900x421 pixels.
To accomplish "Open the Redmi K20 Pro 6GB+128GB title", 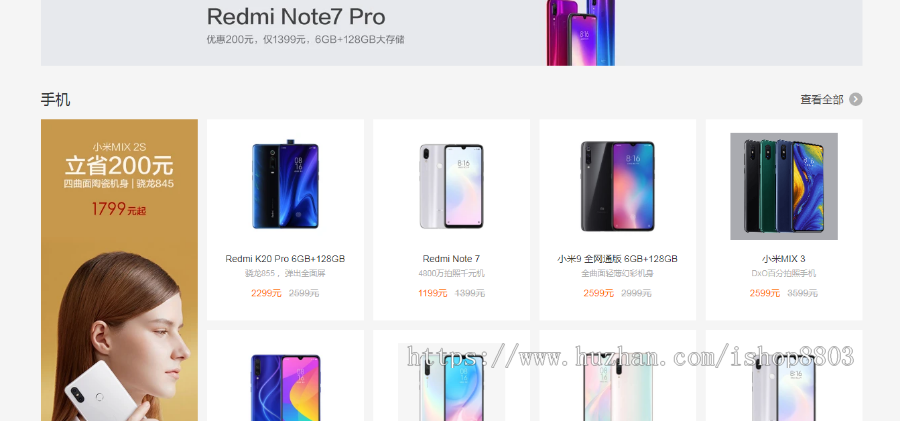I will [285, 259].
